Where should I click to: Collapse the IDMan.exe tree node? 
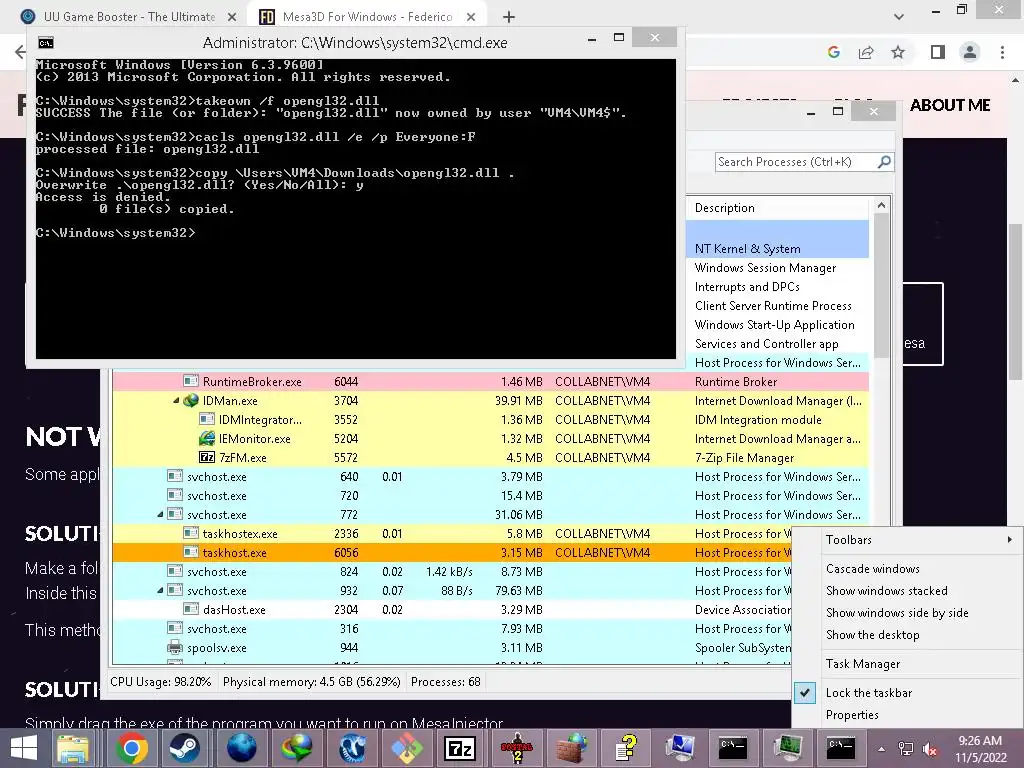tap(176, 401)
